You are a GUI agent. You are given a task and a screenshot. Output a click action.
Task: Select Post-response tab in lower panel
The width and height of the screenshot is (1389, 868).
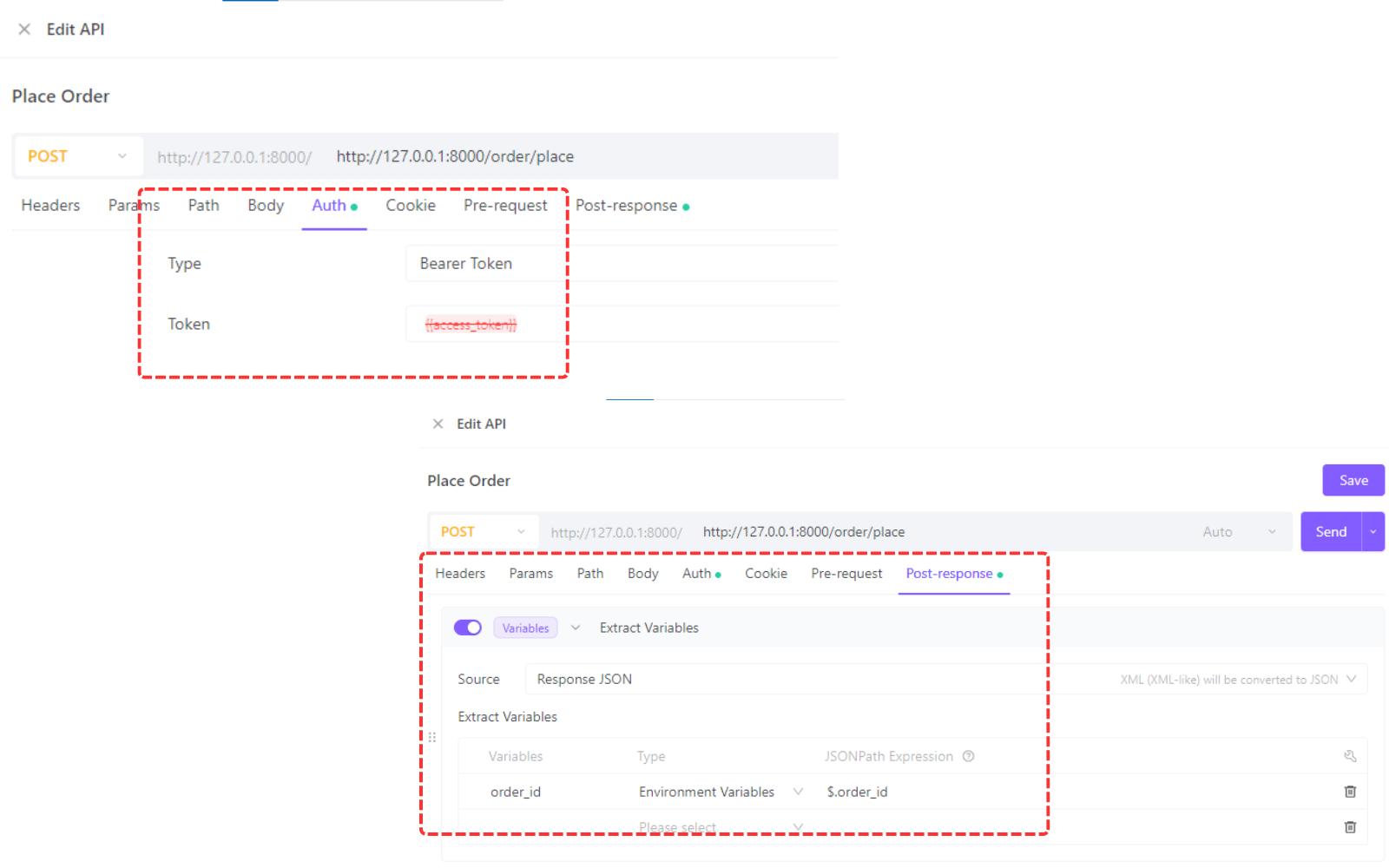click(x=954, y=574)
